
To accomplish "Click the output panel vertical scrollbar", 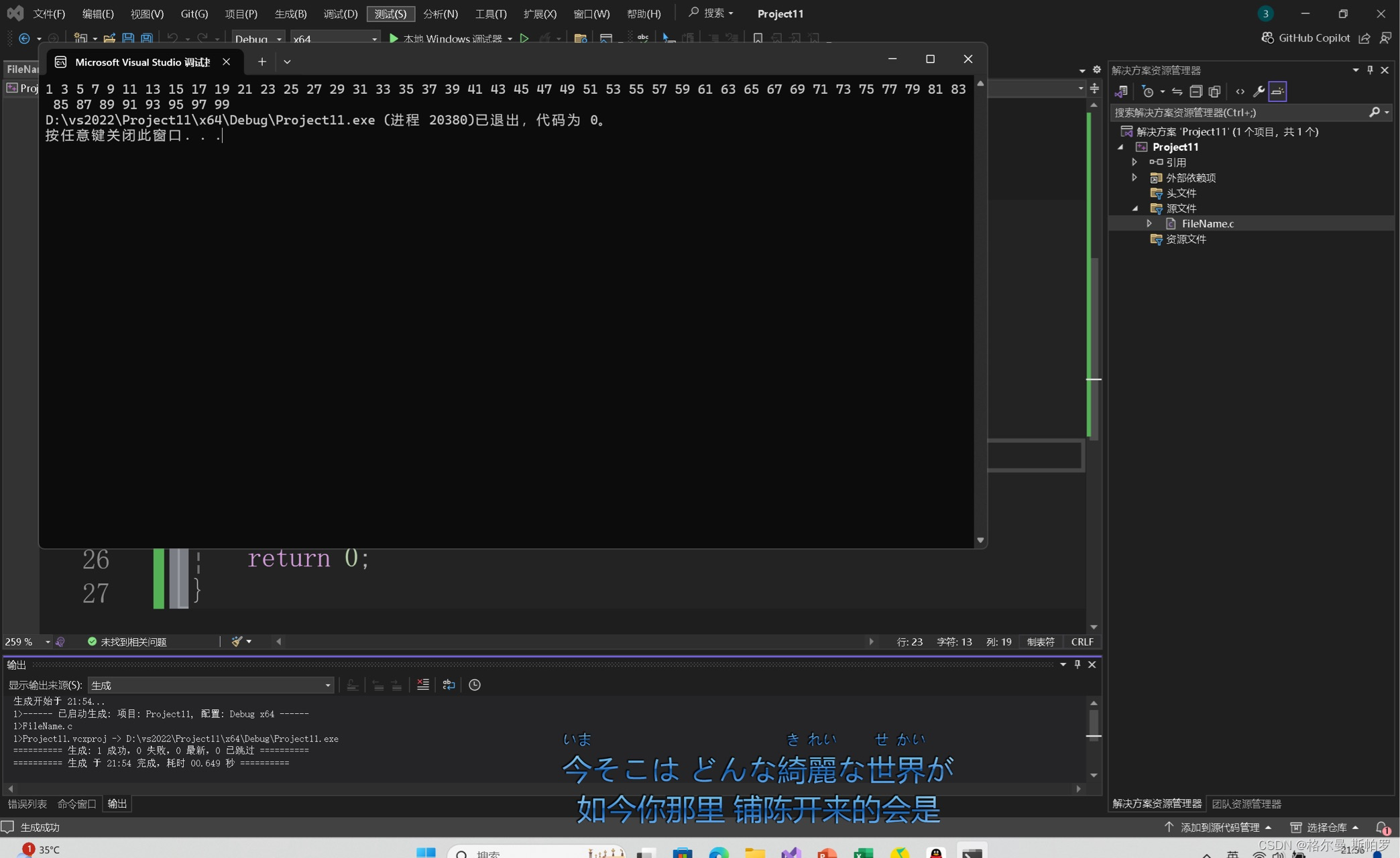I will [x=1094, y=739].
